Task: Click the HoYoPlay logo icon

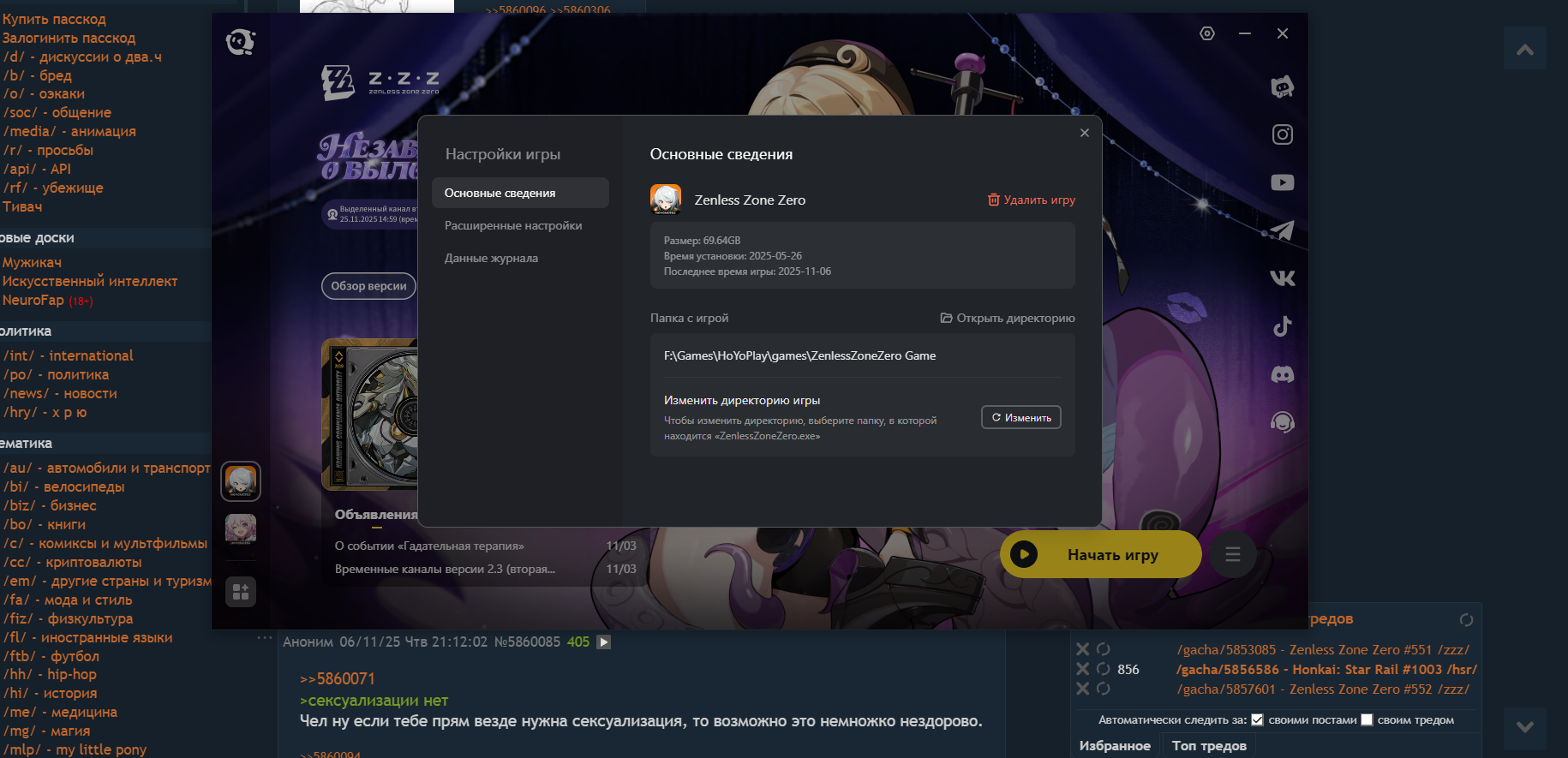Action: point(241,41)
